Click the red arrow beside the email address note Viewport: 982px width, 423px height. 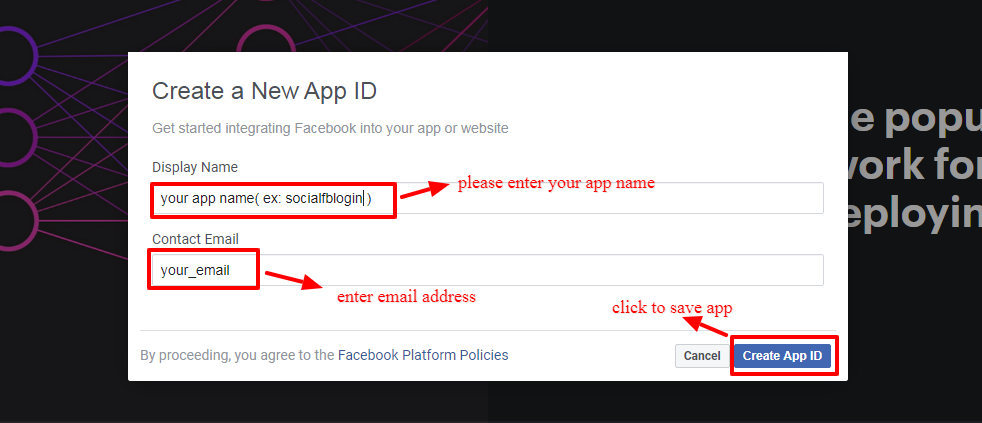[x=292, y=280]
